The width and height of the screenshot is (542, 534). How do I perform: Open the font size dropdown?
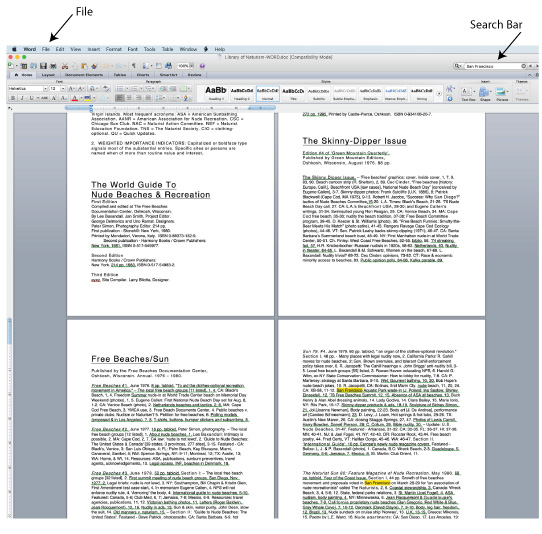pyautogui.click(x=63, y=89)
